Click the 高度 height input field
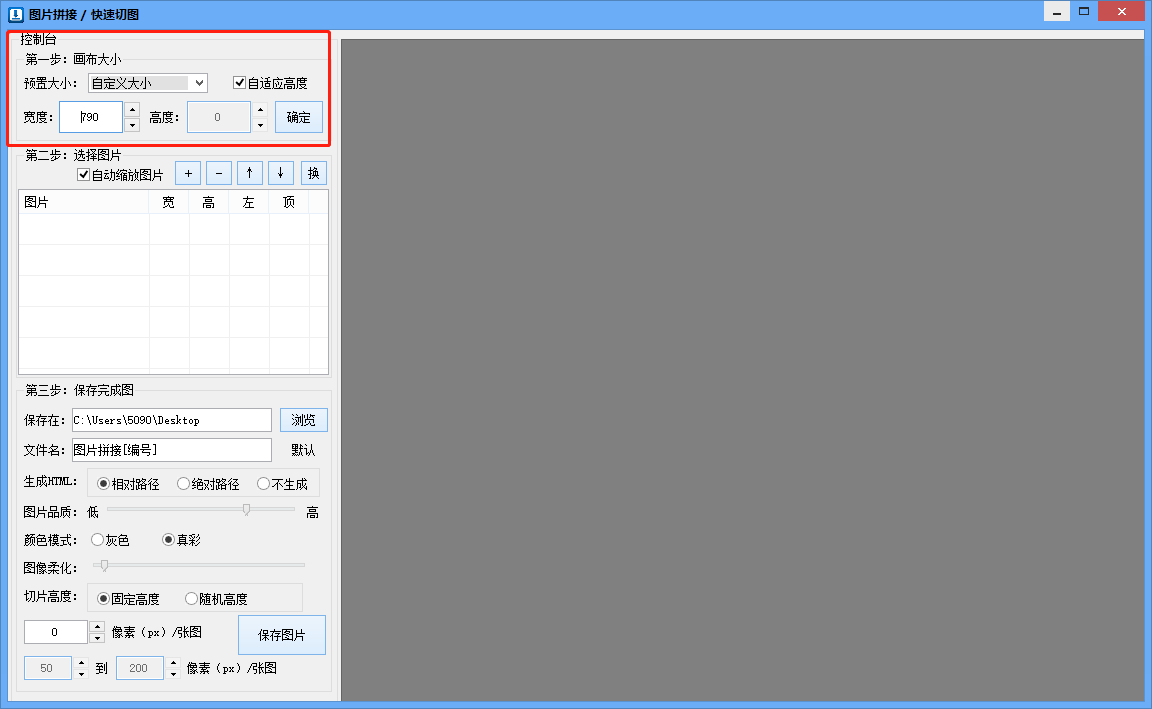The width and height of the screenshot is (1152, 709). pos(219,117)
